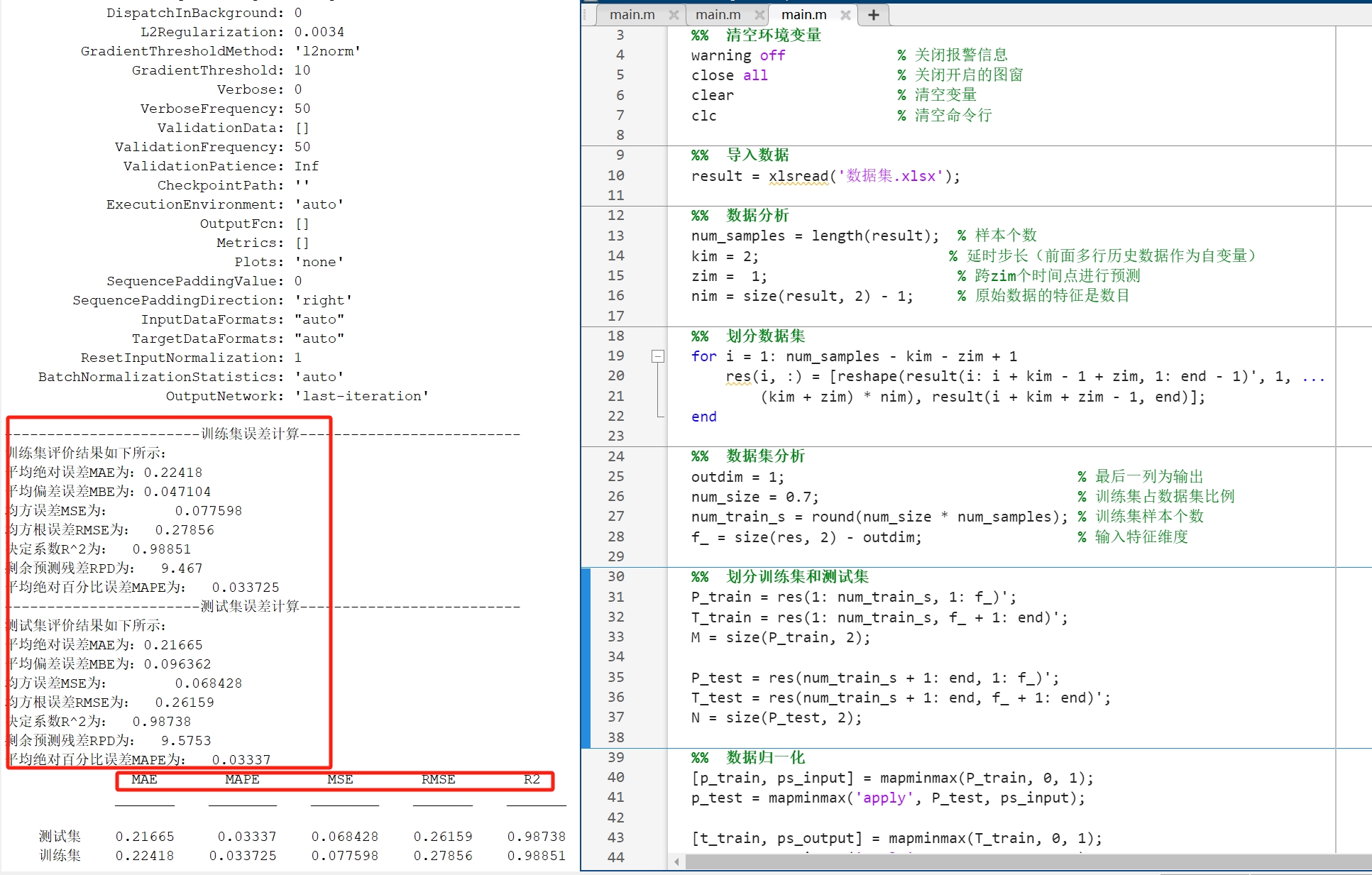Close the first main.m tab
Viewport: 1372px width, 875px height.
(674, 14)
